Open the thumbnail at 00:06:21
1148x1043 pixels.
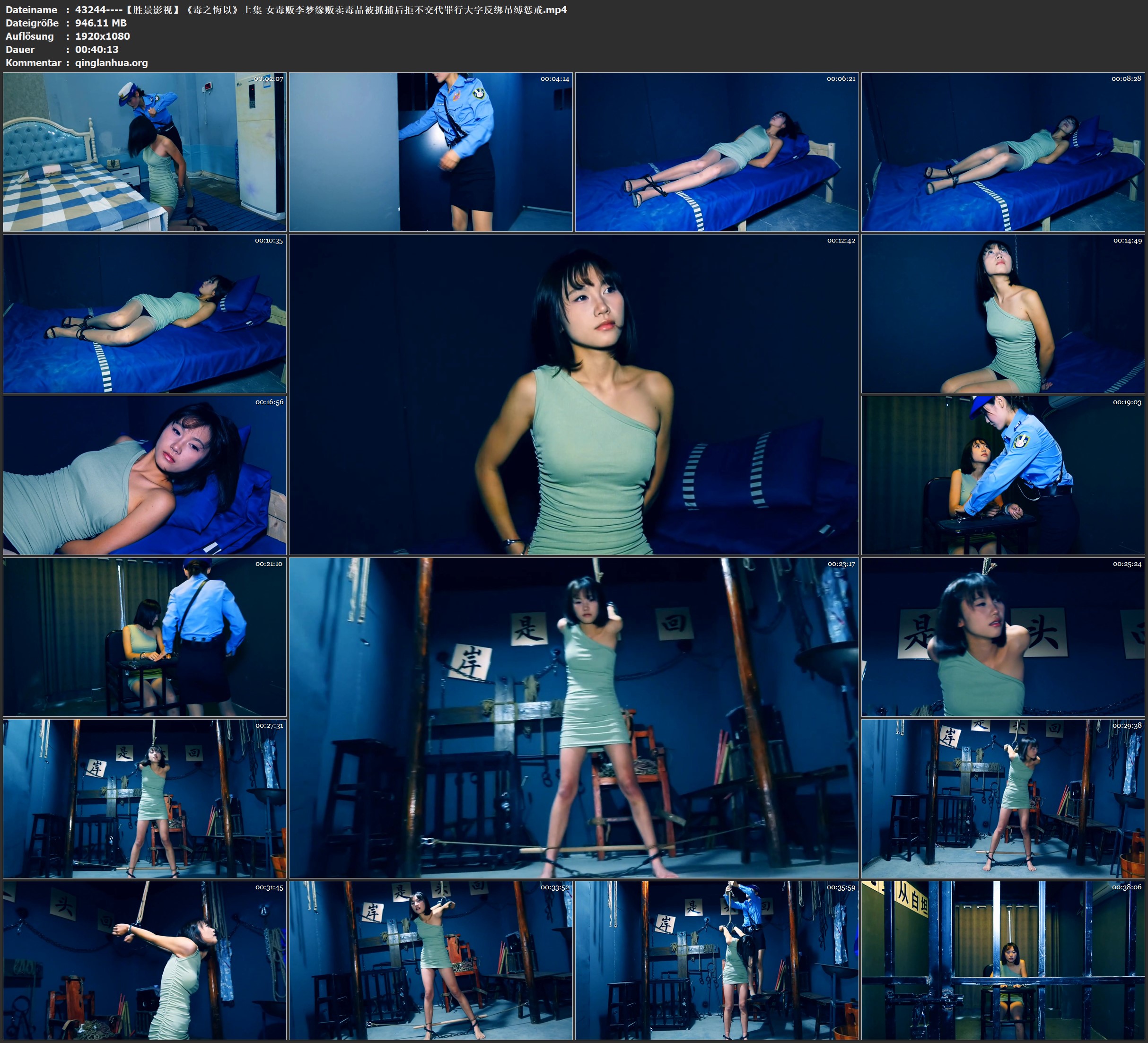click(716, 152)
